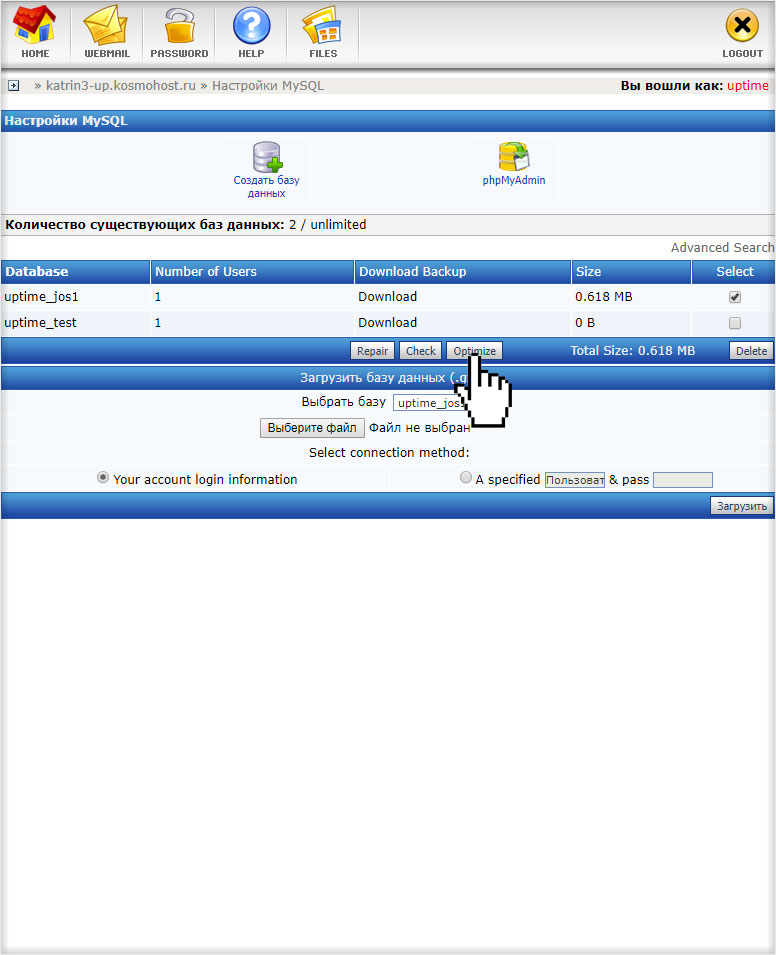Click the Создать базу данных link text

pos(266,186)
